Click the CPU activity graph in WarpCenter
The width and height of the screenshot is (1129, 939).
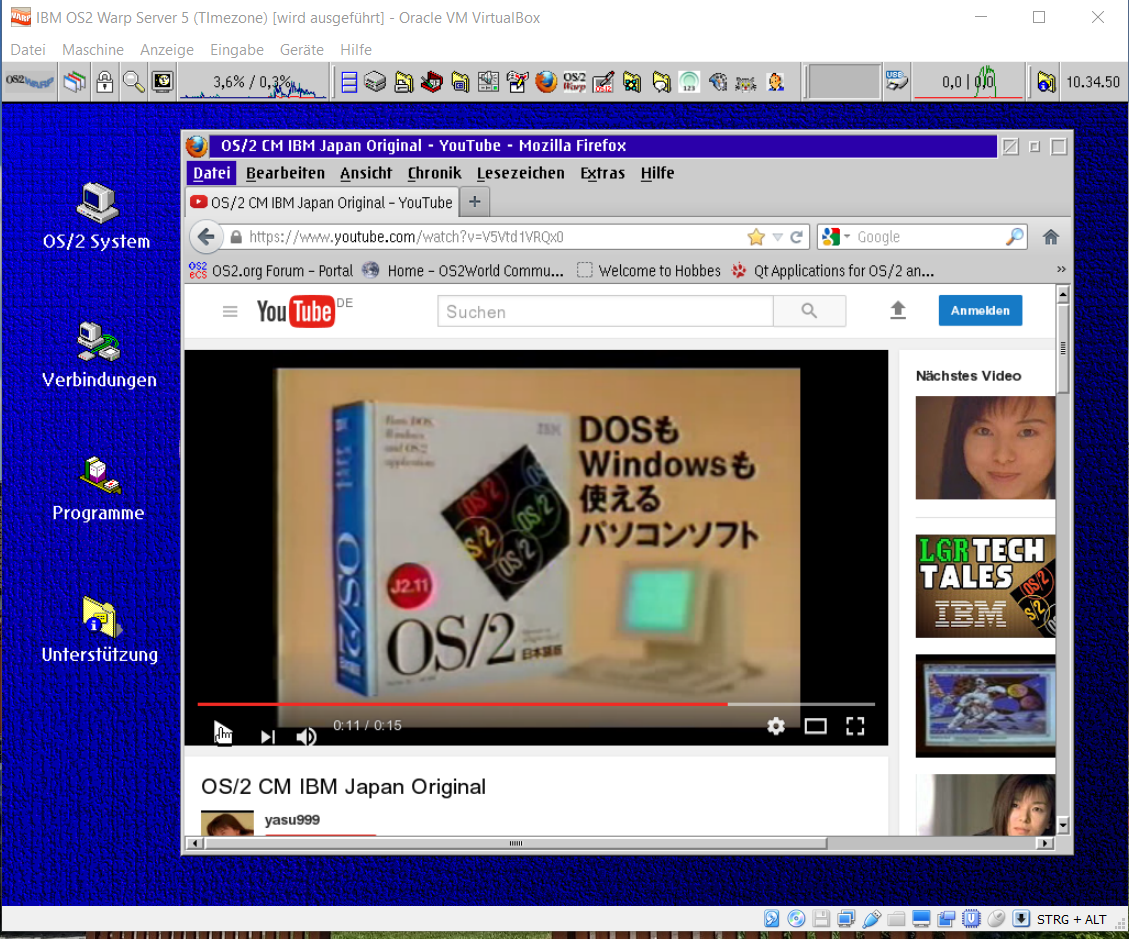click(253, 82)
